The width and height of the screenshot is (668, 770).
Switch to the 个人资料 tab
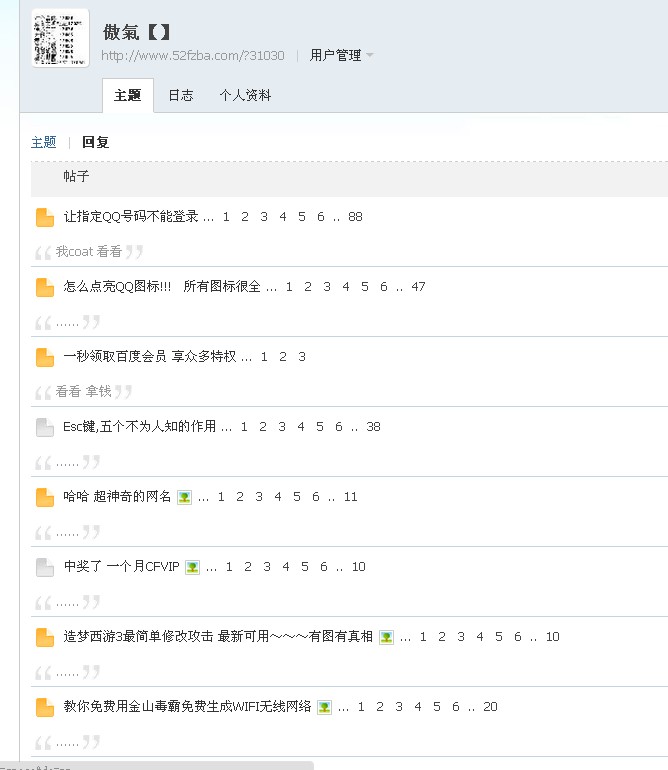(245, 95)
